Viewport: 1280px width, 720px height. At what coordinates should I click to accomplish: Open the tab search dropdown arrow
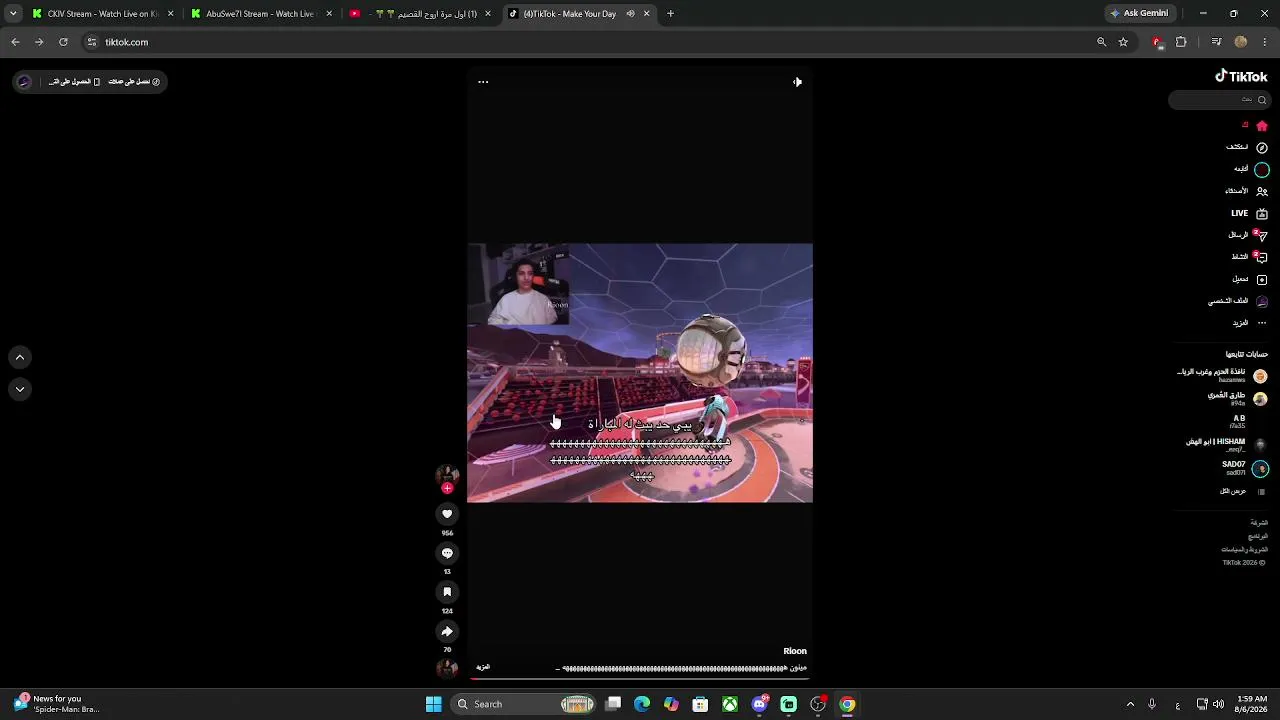(13, 14)
